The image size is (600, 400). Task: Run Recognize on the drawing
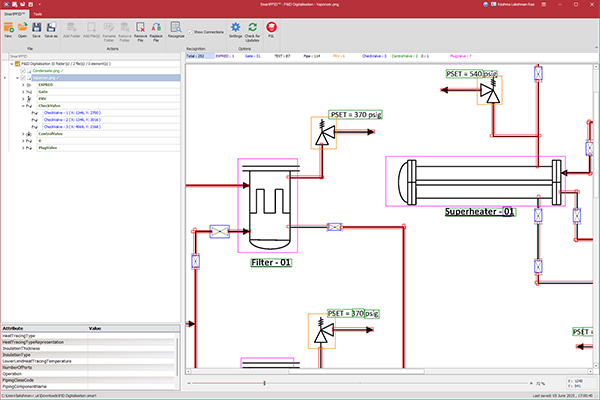point(176,30)
